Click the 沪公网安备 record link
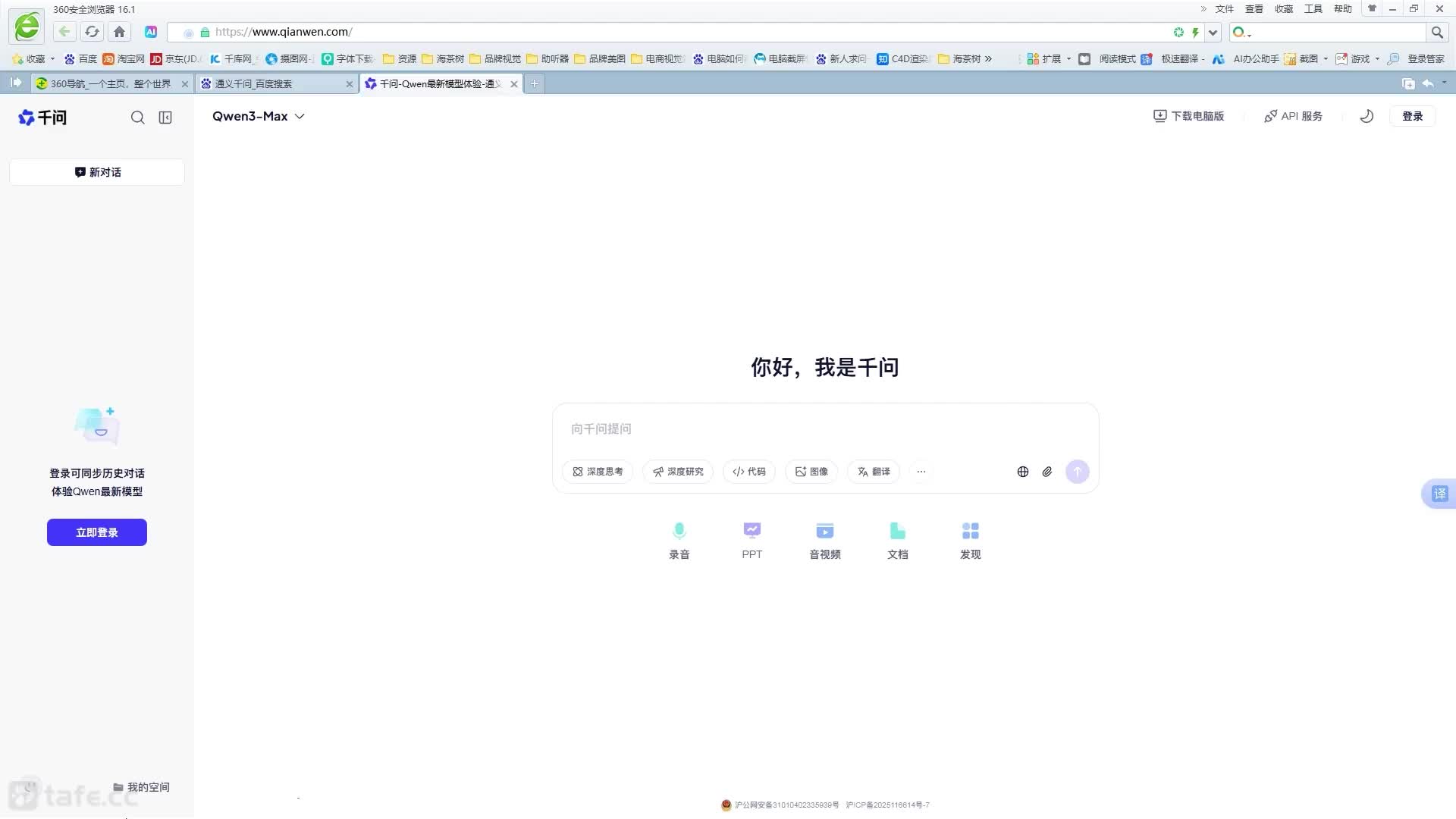This screenshot has height=819, width=1456. point(780,805)
